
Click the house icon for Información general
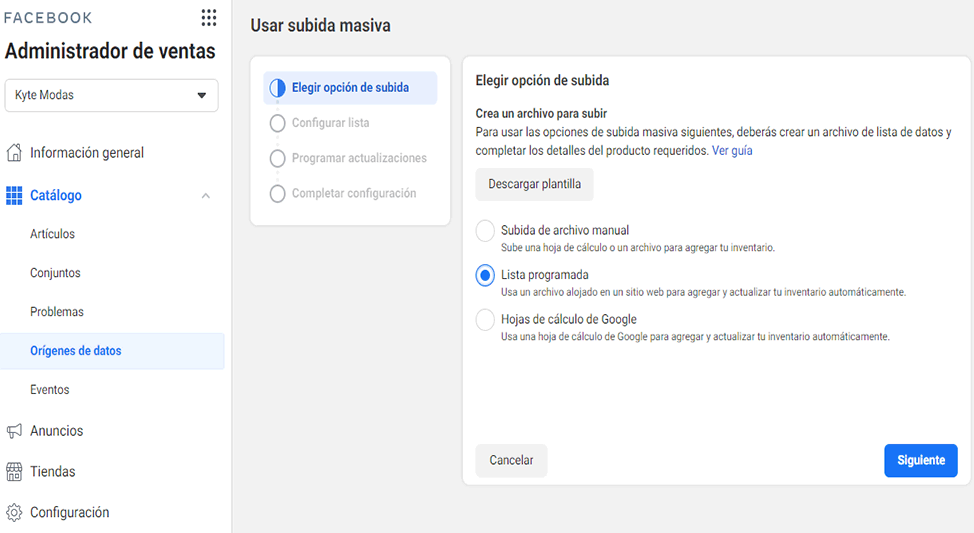(x=14, y=152)
